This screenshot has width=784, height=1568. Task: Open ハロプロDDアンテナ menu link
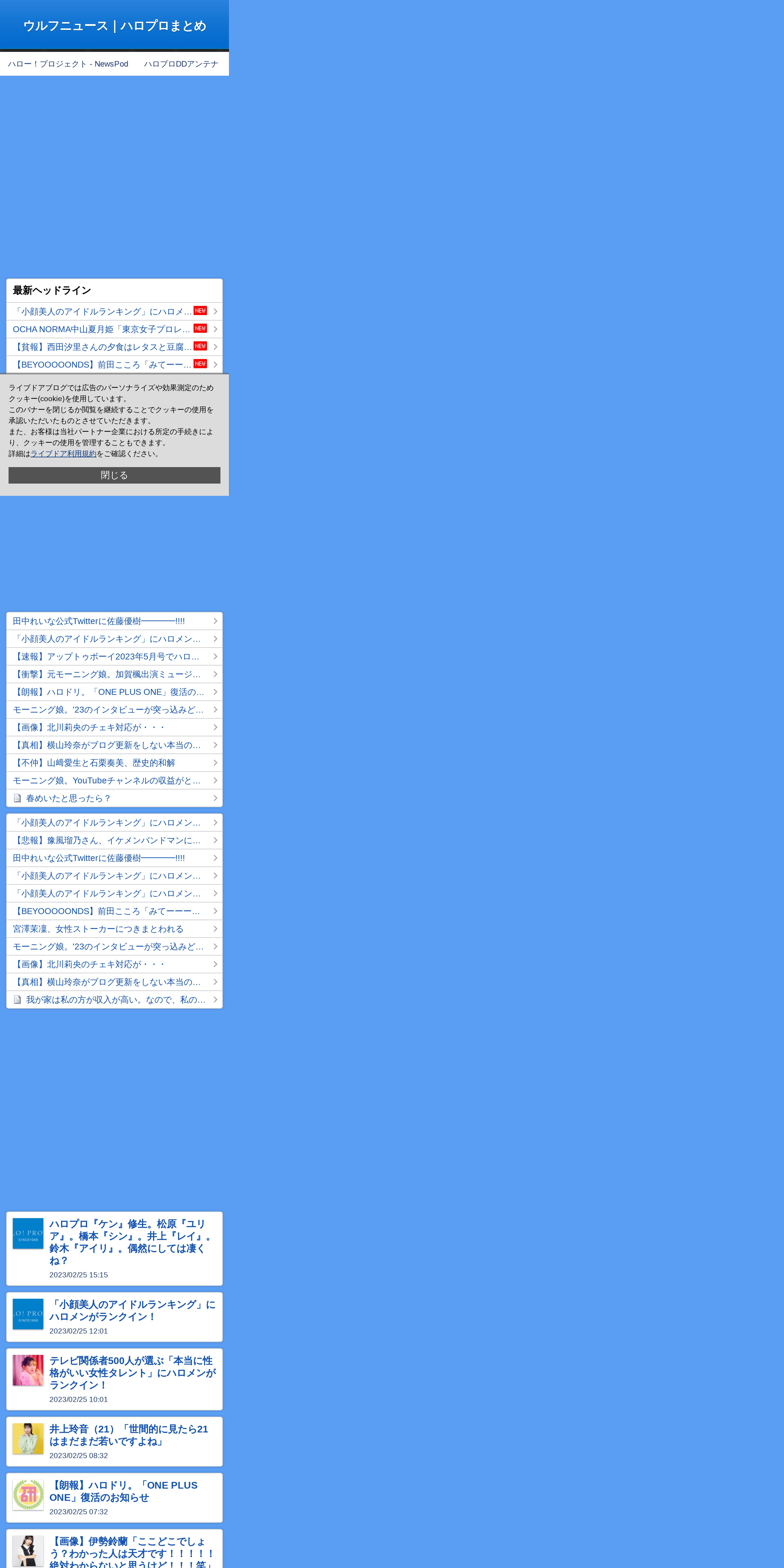pyautogui.click(x=181, y=64)
